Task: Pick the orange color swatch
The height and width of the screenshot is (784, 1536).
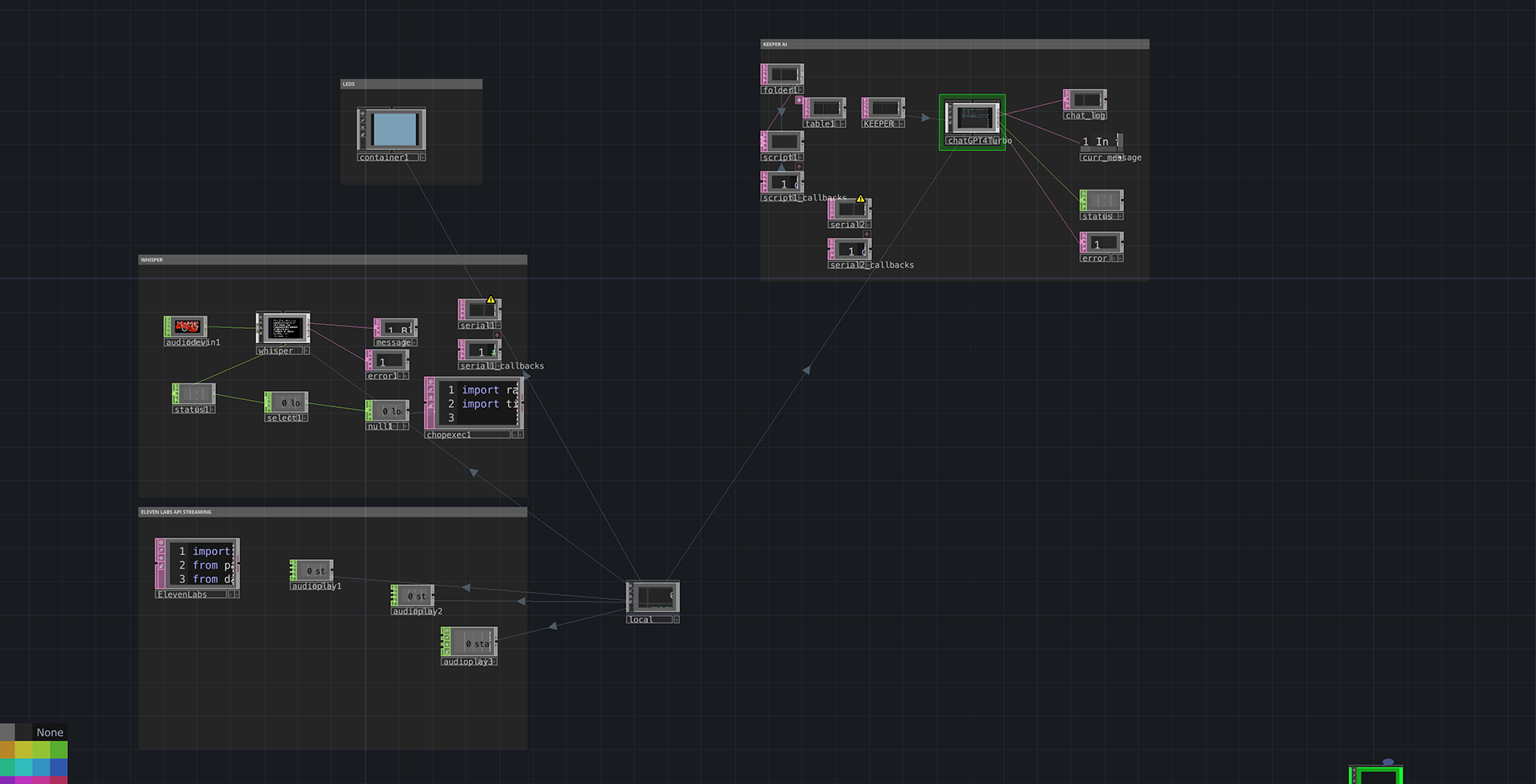Action: 7,750
